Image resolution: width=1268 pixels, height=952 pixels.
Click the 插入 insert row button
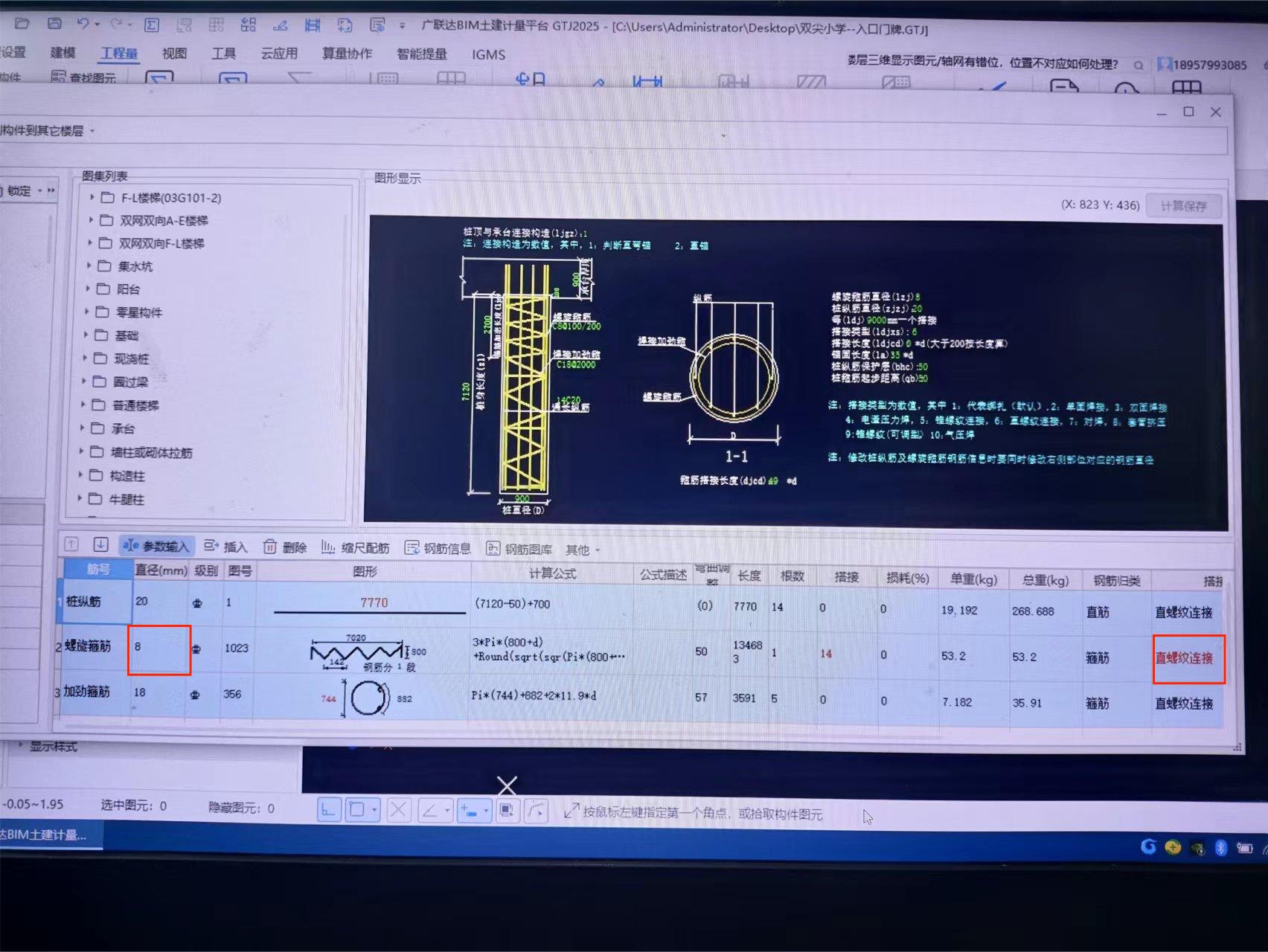coord(225,547)
